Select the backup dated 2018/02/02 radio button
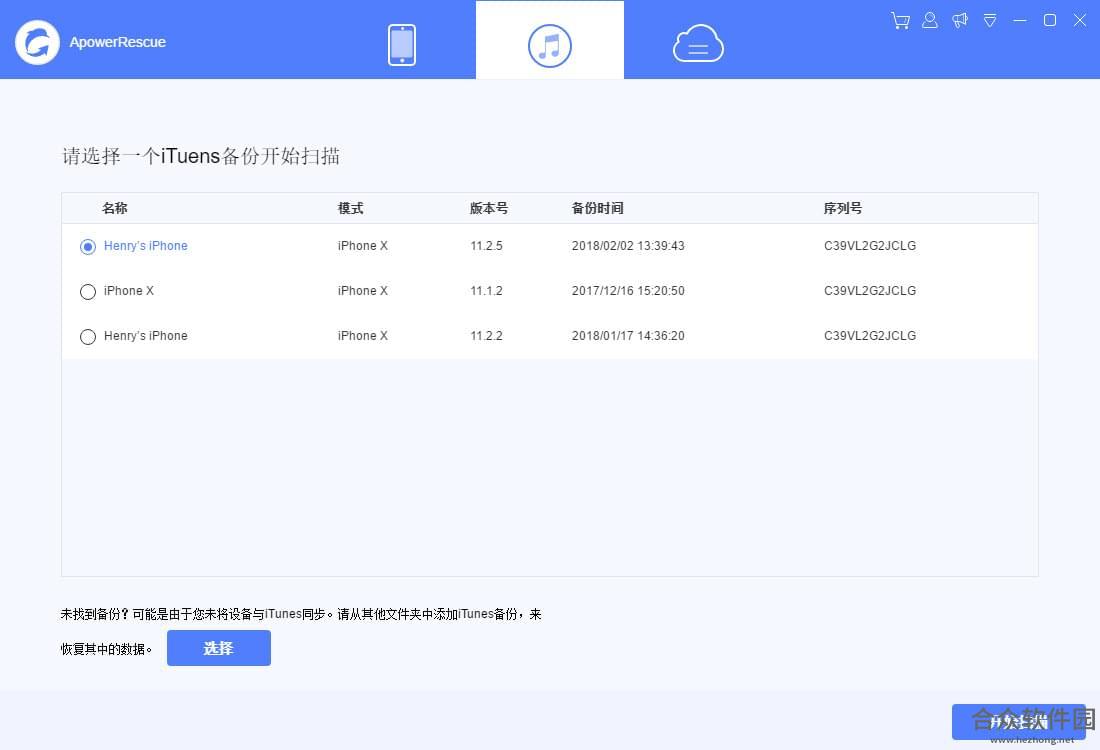 [x=88, y=247]
